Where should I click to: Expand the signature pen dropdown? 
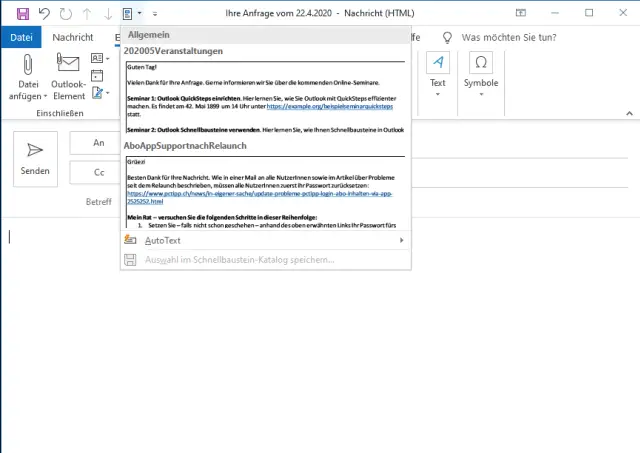click(x=107, y=93)
